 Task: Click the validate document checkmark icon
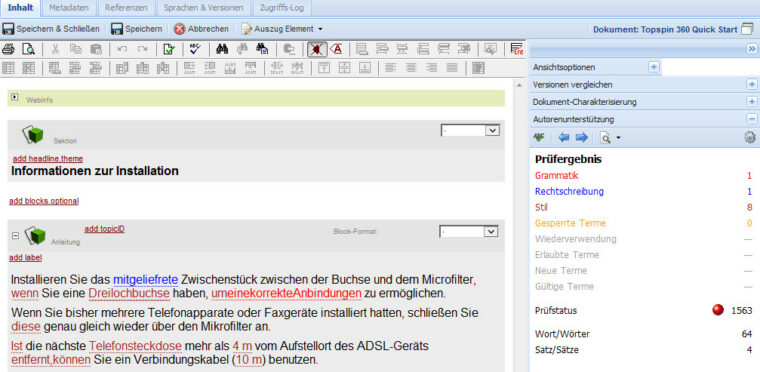[169, 49]
